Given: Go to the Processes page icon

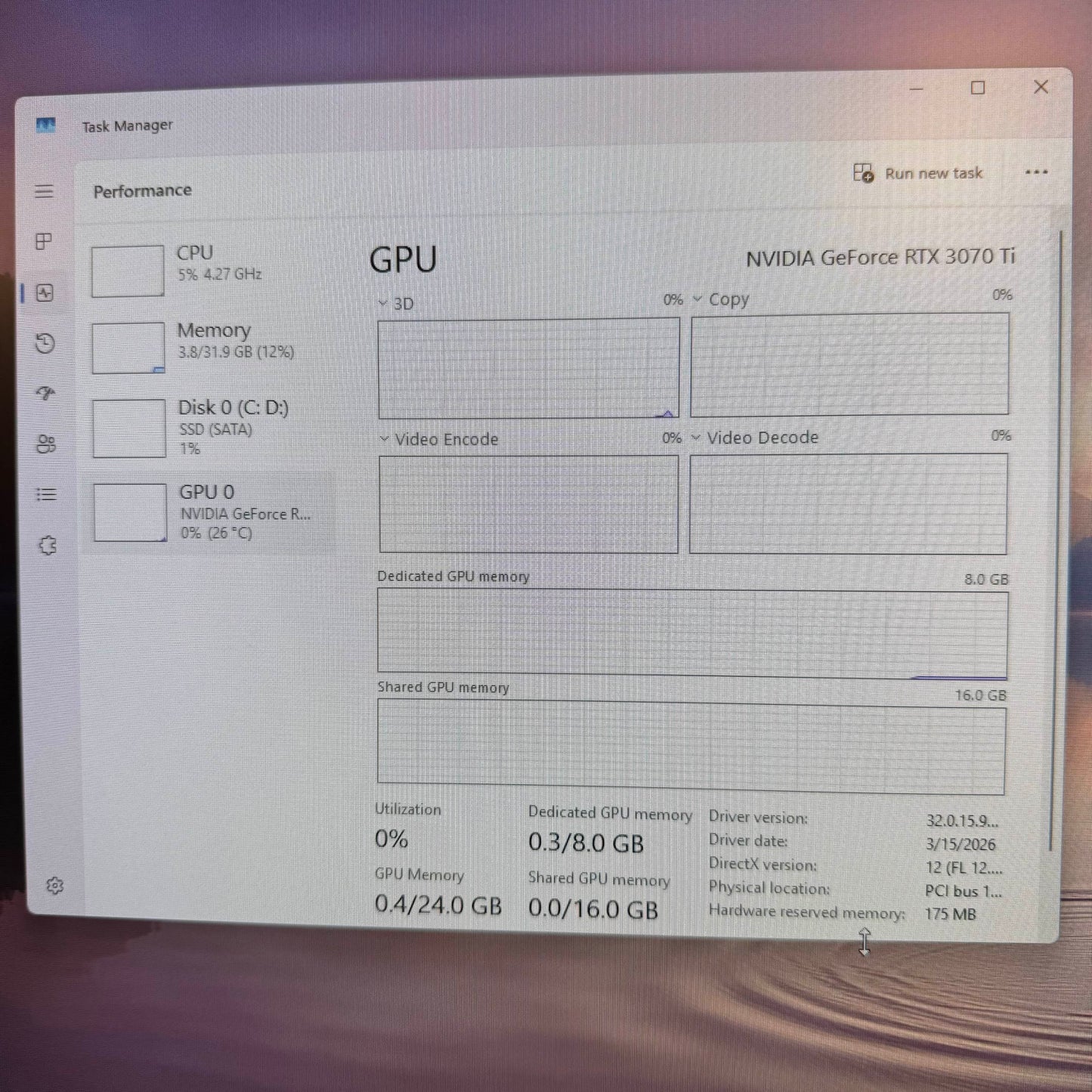Looking at the screenshot, I should click(44, 242).
